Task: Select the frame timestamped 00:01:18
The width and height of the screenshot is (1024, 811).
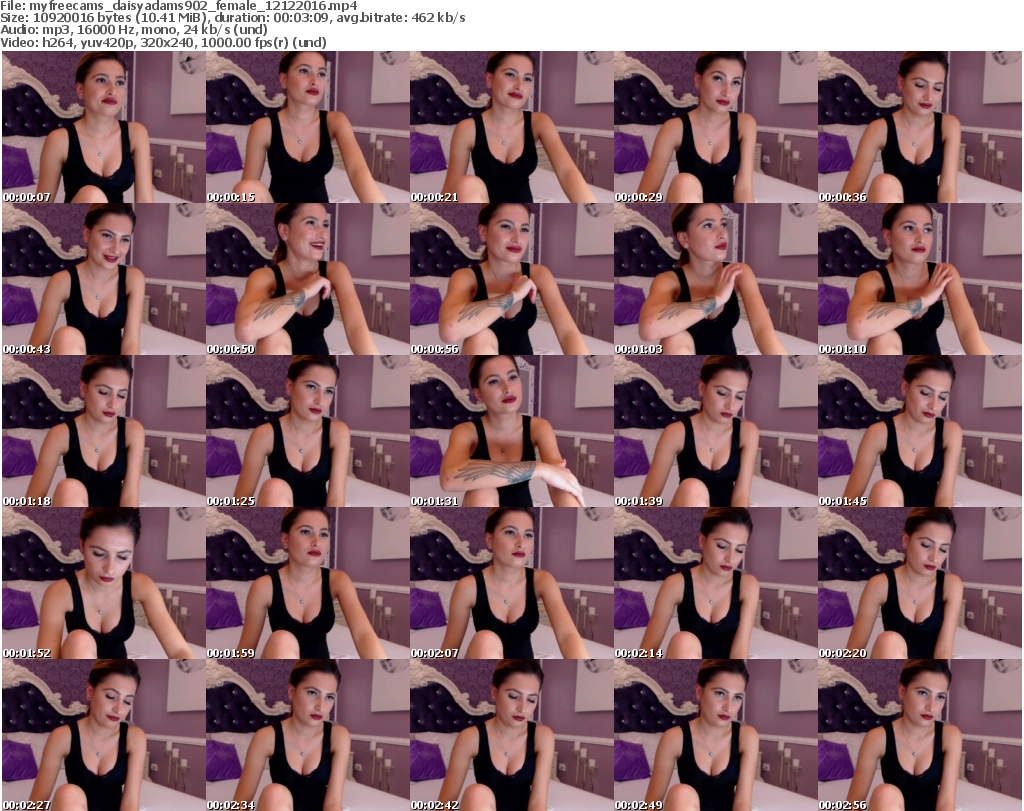Action: 103,431
